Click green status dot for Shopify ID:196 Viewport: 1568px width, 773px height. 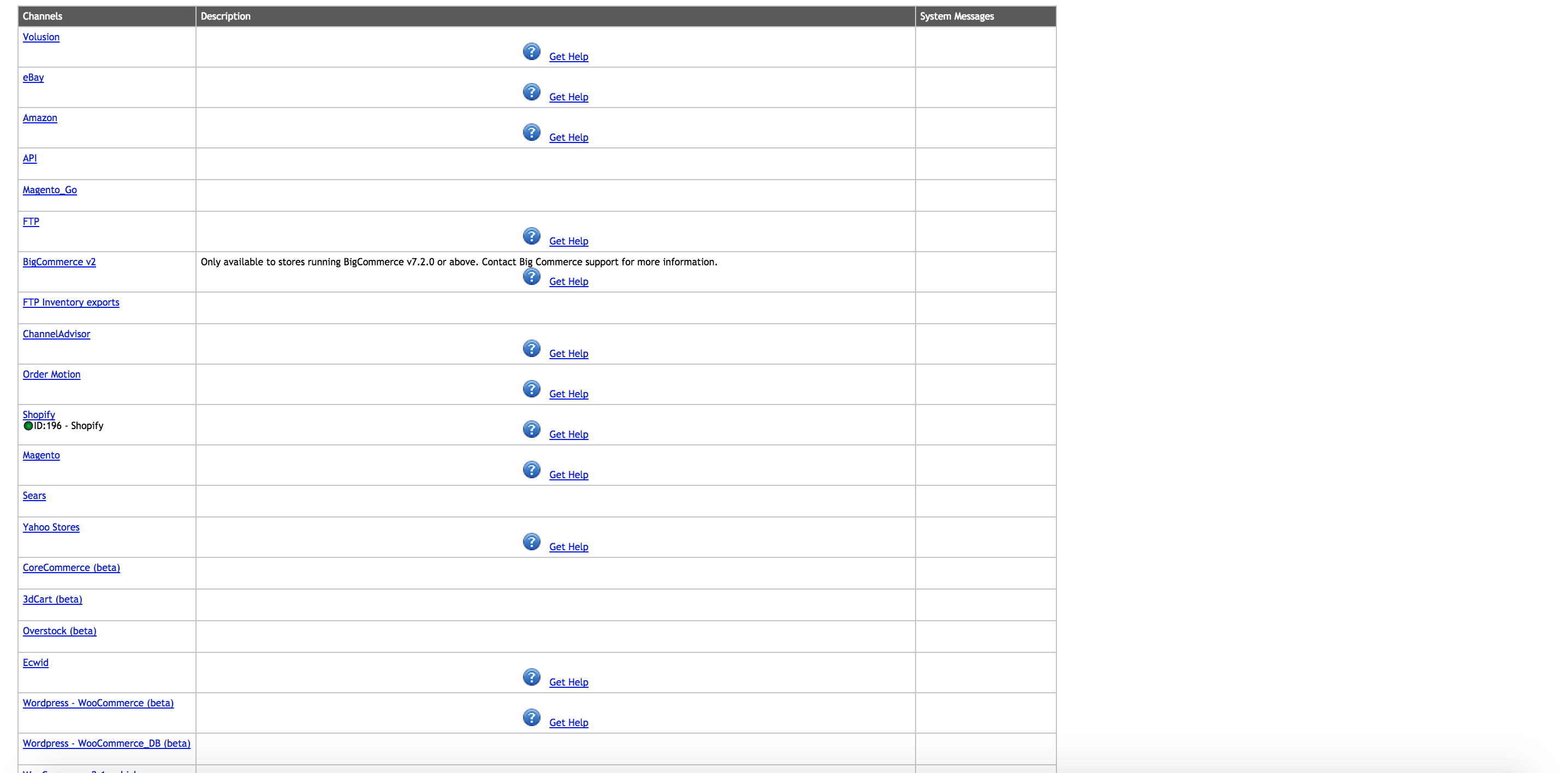pyautogui.click(x=28, y=426)
